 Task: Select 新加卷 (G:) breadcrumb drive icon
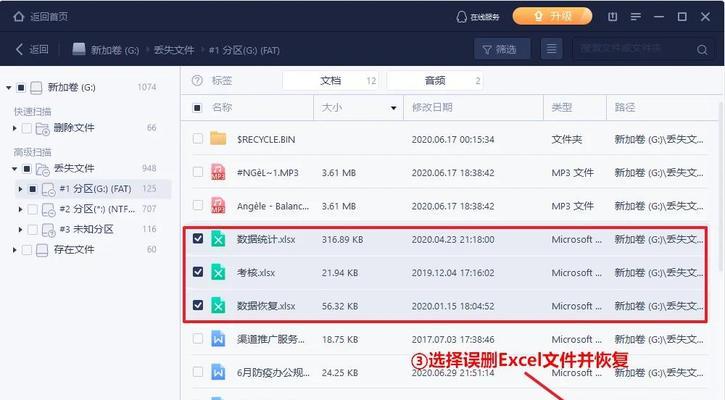click(x=79, y=49)
